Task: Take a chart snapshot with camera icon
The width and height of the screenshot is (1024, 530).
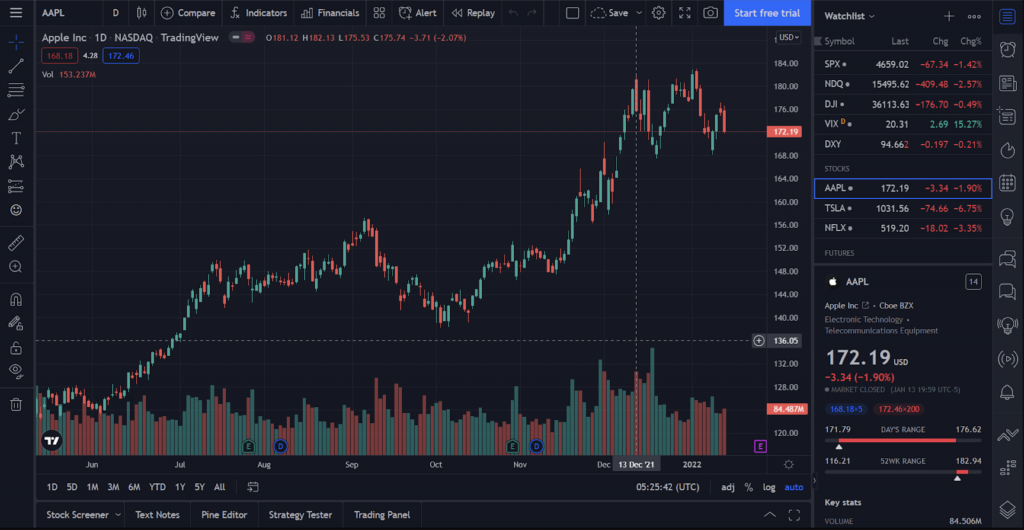Action: point(711,13)
